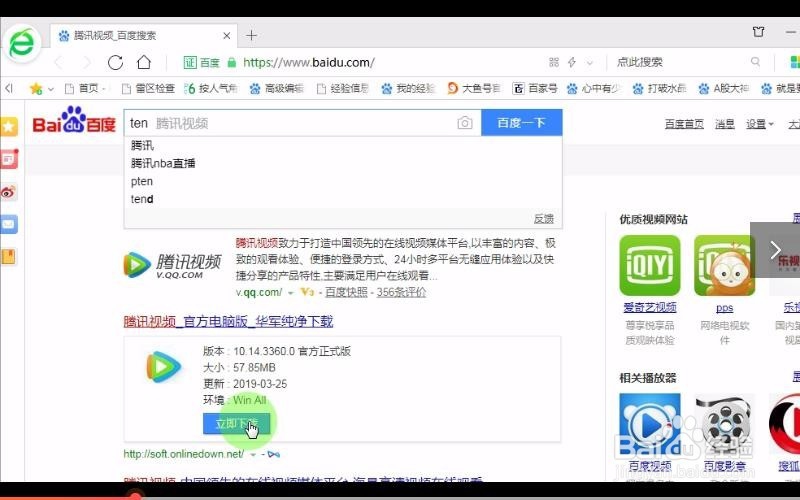Open the v.qq.com/ result link
Viewport: 800px width, 500px height.
click(x=259, y=292)
